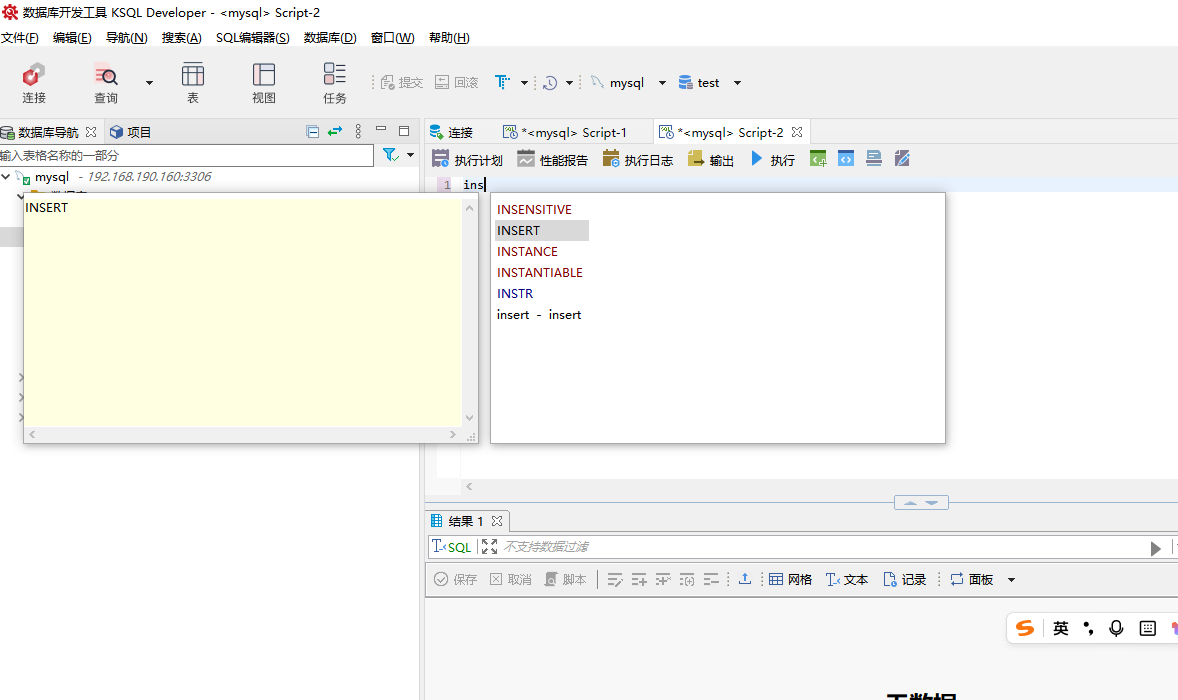
Task: Switch results to 文本 text view
Action: pyautogui.click(x=846, y=579)
